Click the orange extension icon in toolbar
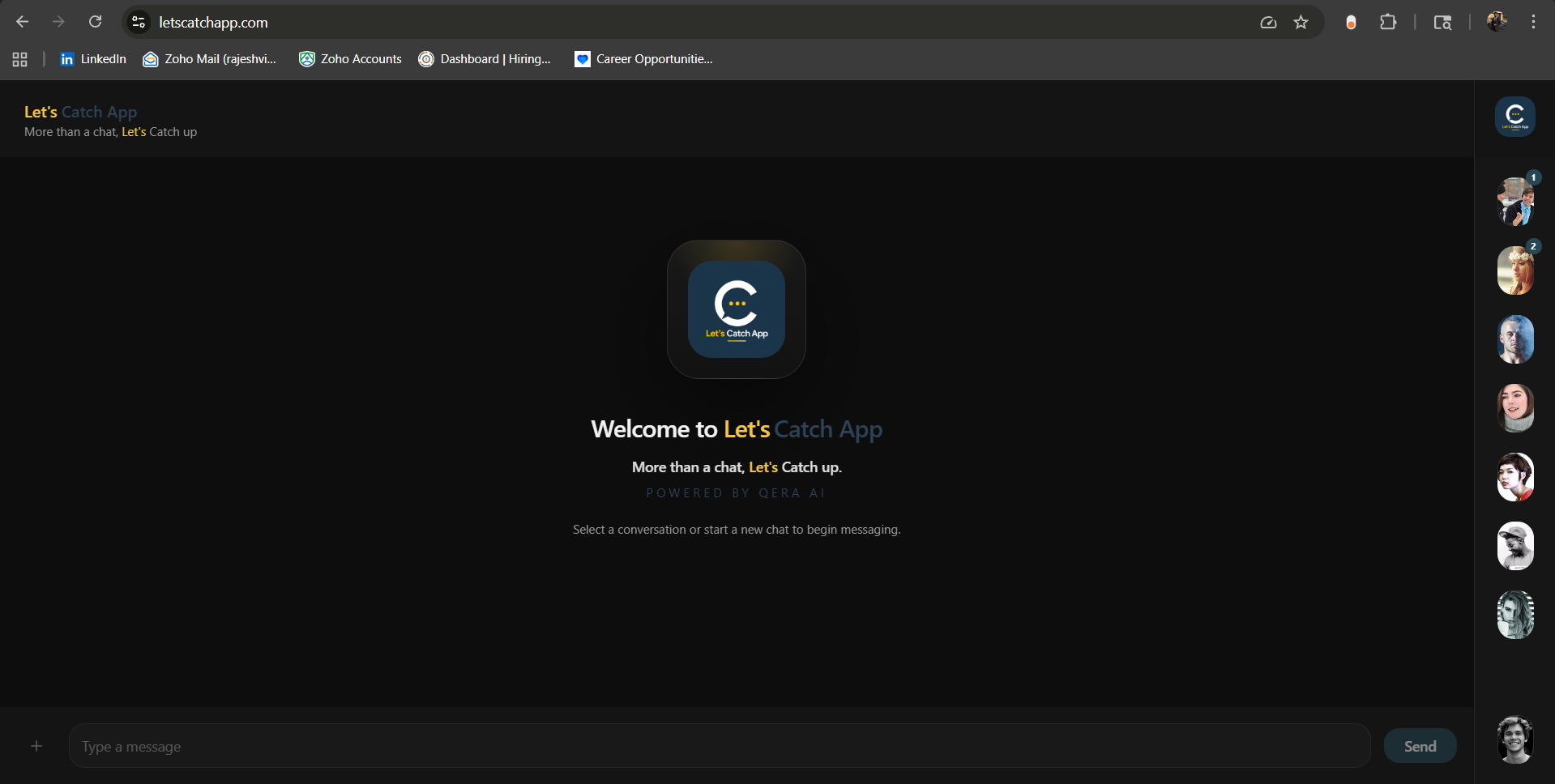The width and height of the screenshot is (1555, 784). pyautogui.click(x=1351, y=23)
